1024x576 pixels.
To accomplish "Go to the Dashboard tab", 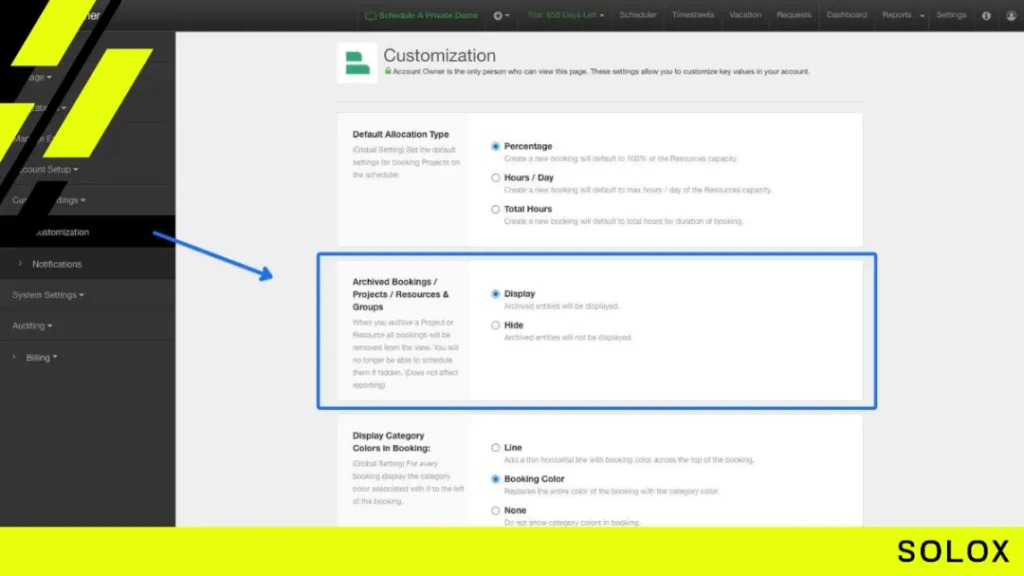I will pyautogui.click(x=846, y=14).
